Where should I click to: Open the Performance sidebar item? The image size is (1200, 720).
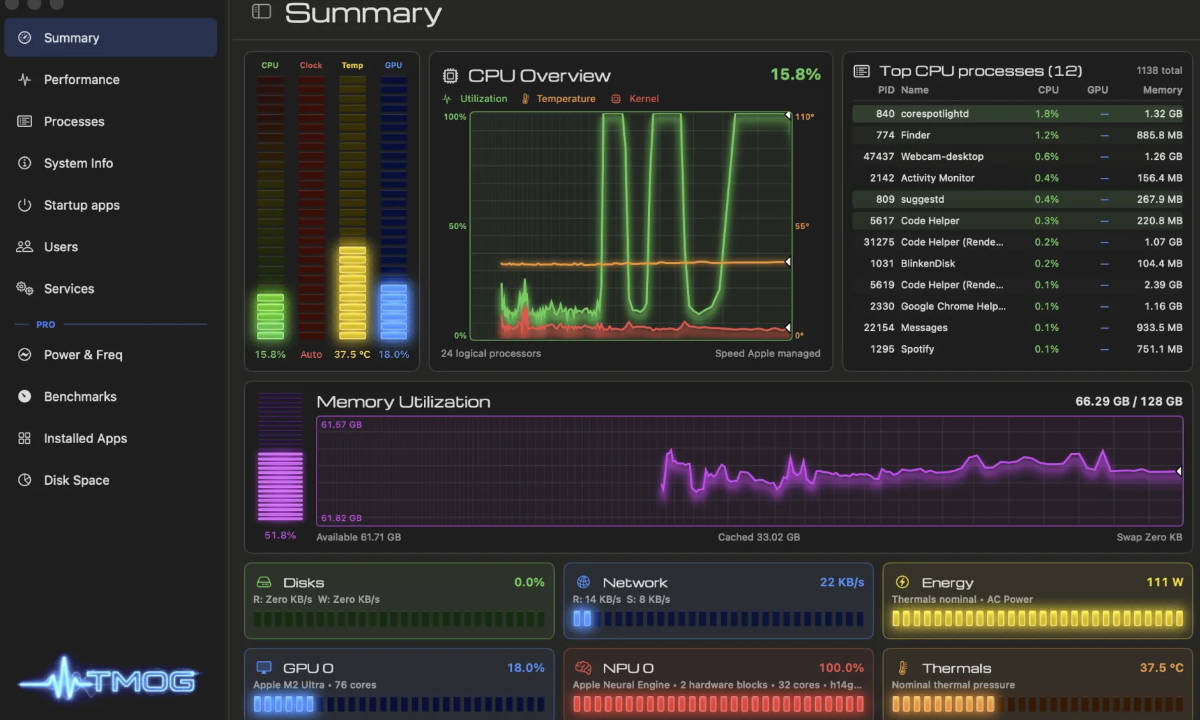coord(111,80)
